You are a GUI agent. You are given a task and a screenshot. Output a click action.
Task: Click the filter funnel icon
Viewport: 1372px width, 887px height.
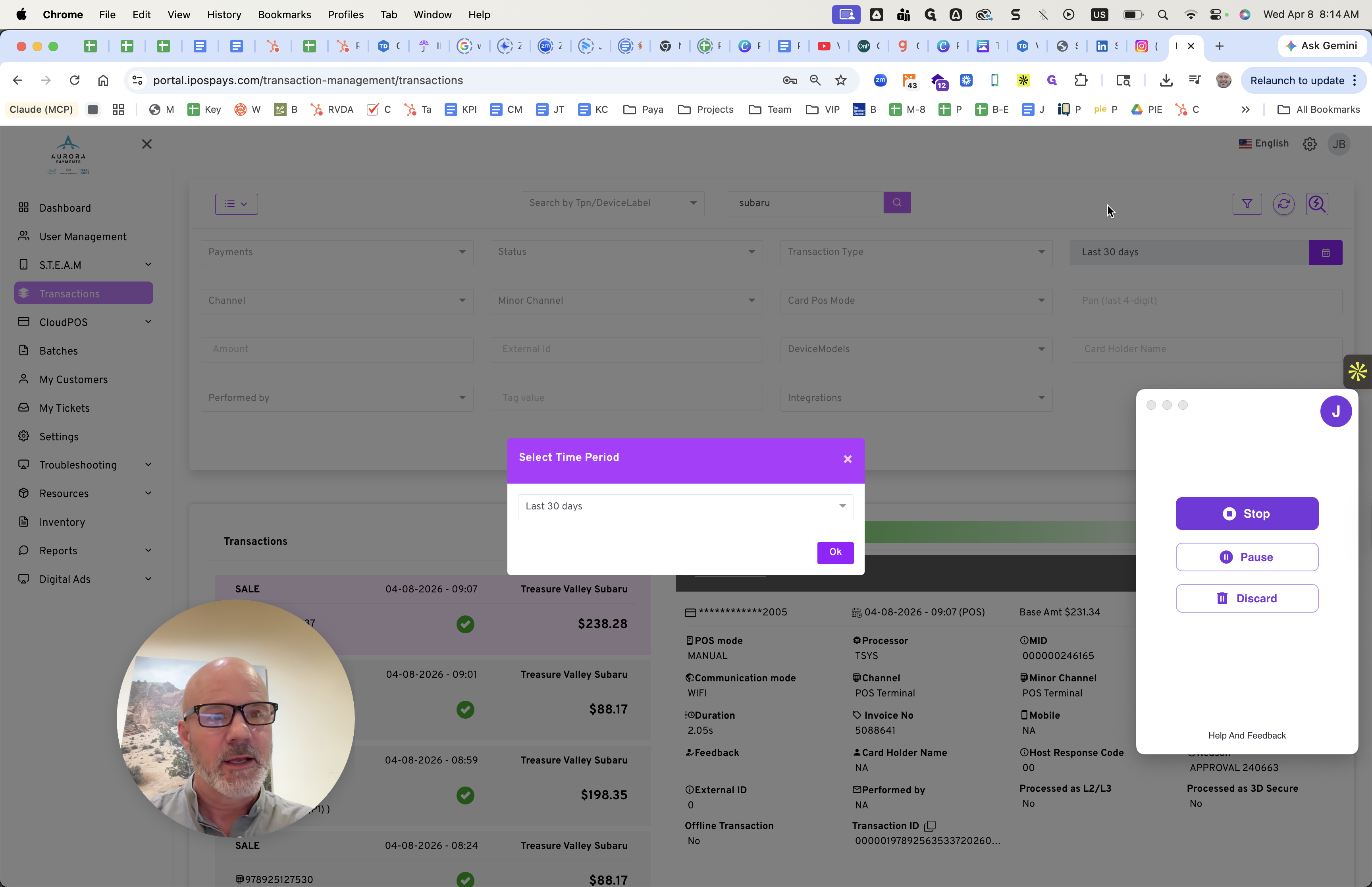point(1247,204)
